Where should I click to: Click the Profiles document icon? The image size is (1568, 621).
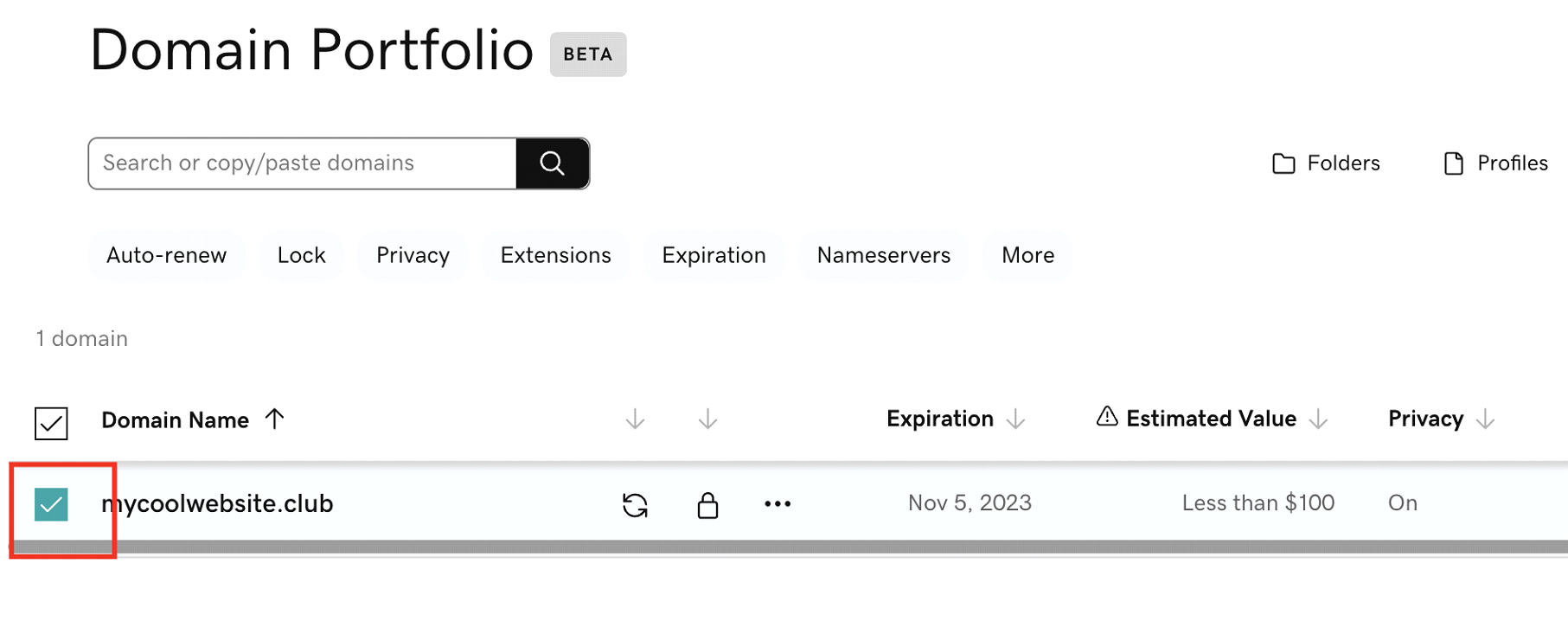click(x=1454, y=163)
